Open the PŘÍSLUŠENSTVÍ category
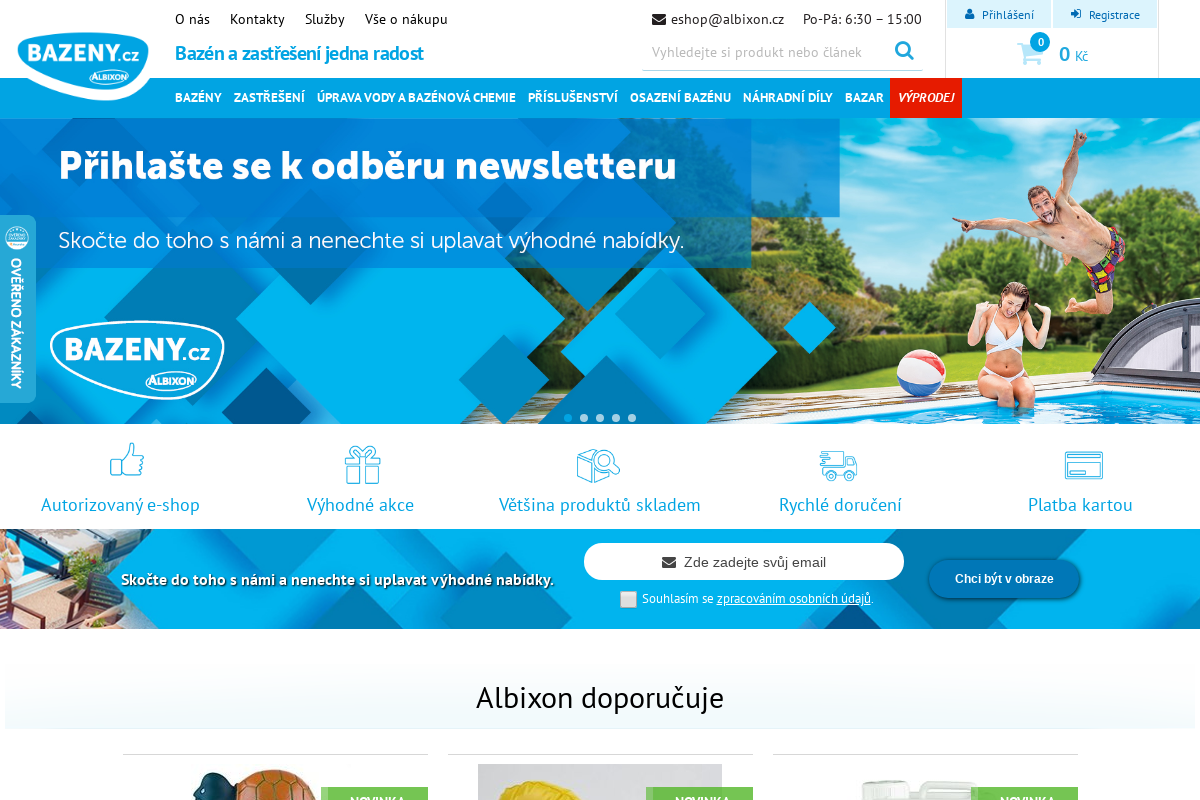Viewport: 1200px width, 800px height. (573, 98)
